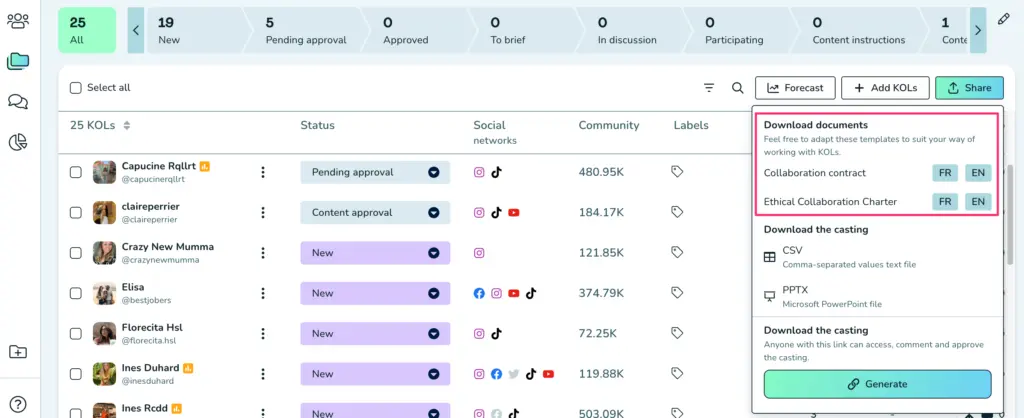Check the box for Crazy New Mumma
The width and height of the screenshot is (1024, 418).
[x=76, y=253]
